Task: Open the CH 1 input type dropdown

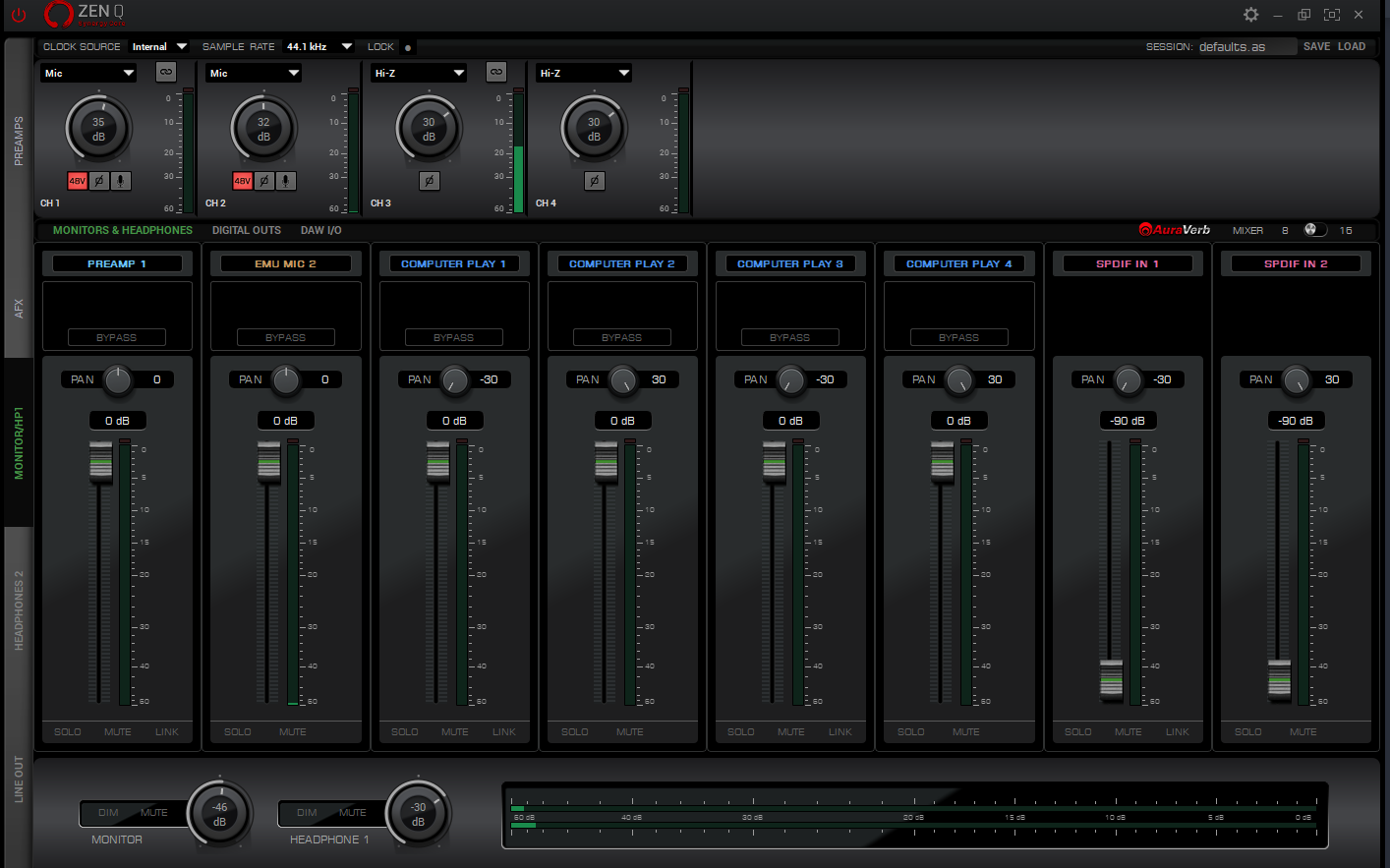Action: (x=88, y=73)
